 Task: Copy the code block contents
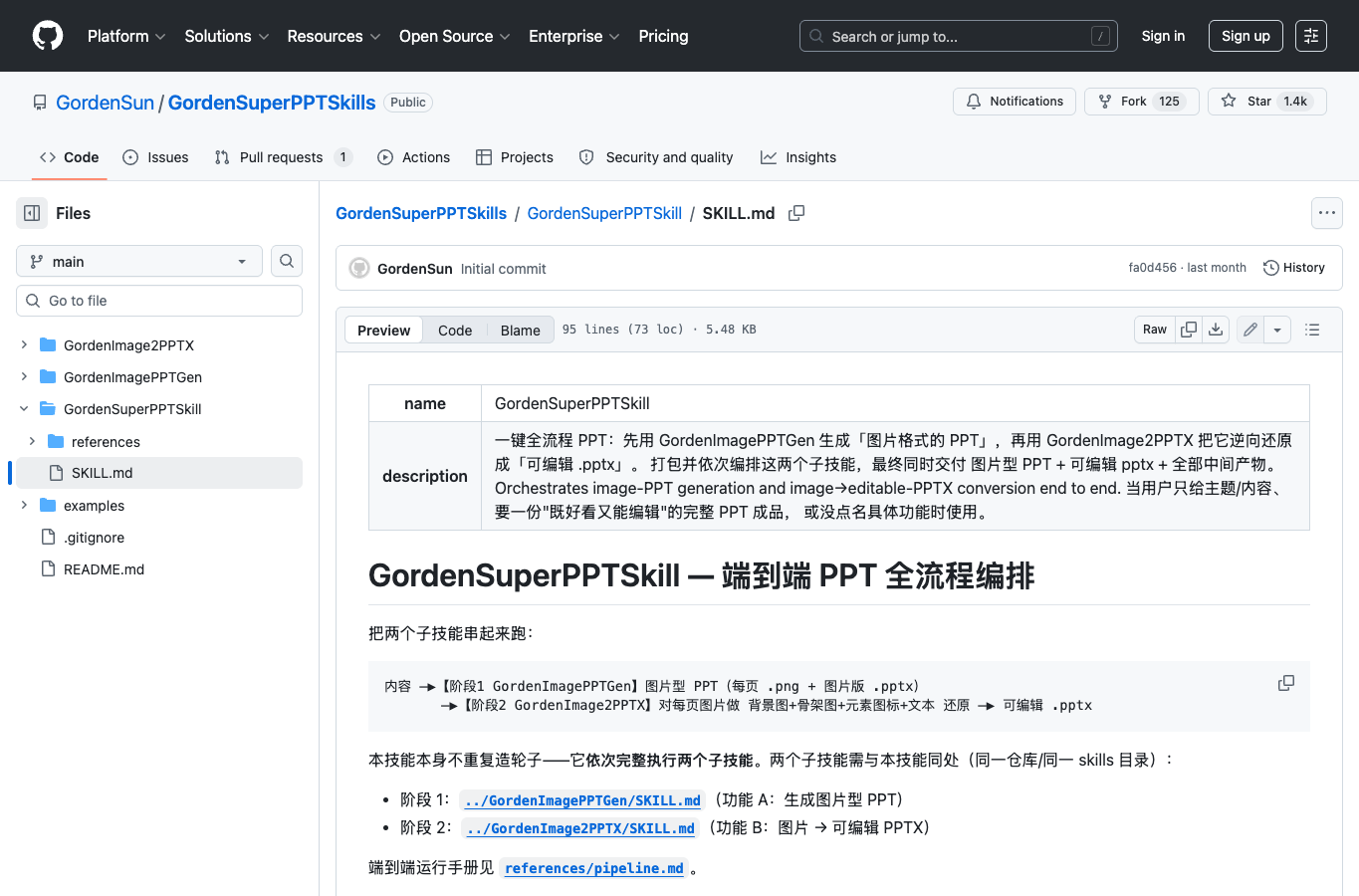(x=1286, y=683)
